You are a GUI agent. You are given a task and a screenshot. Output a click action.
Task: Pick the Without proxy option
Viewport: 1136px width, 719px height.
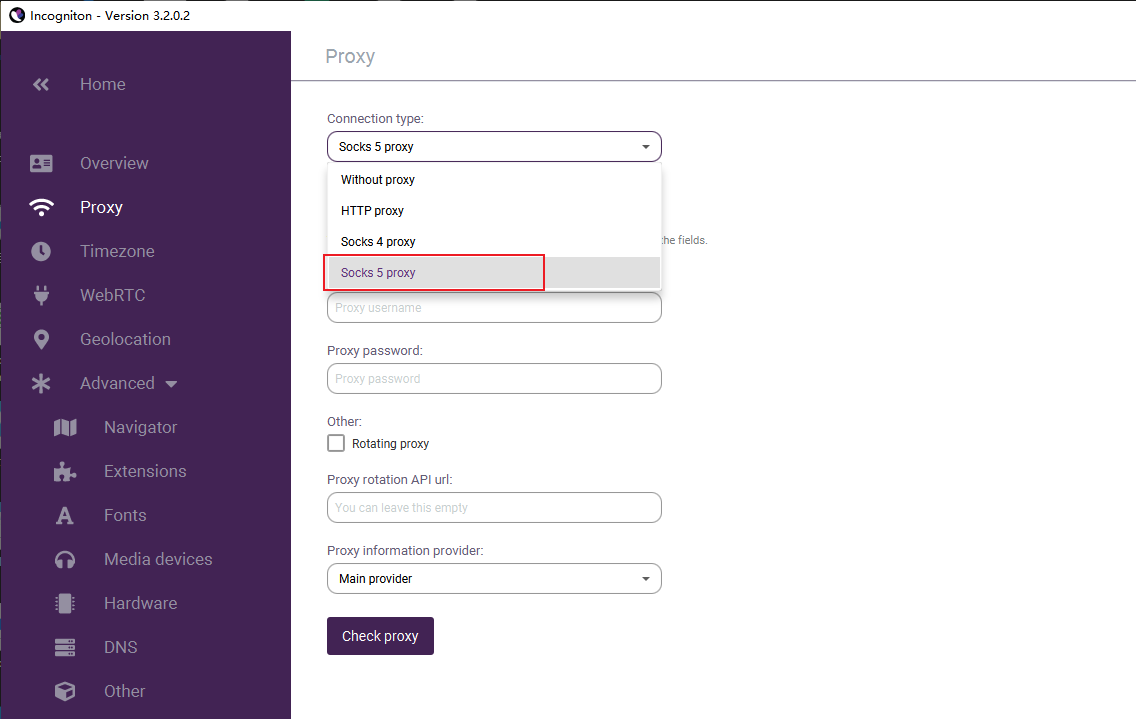[378, 180]
